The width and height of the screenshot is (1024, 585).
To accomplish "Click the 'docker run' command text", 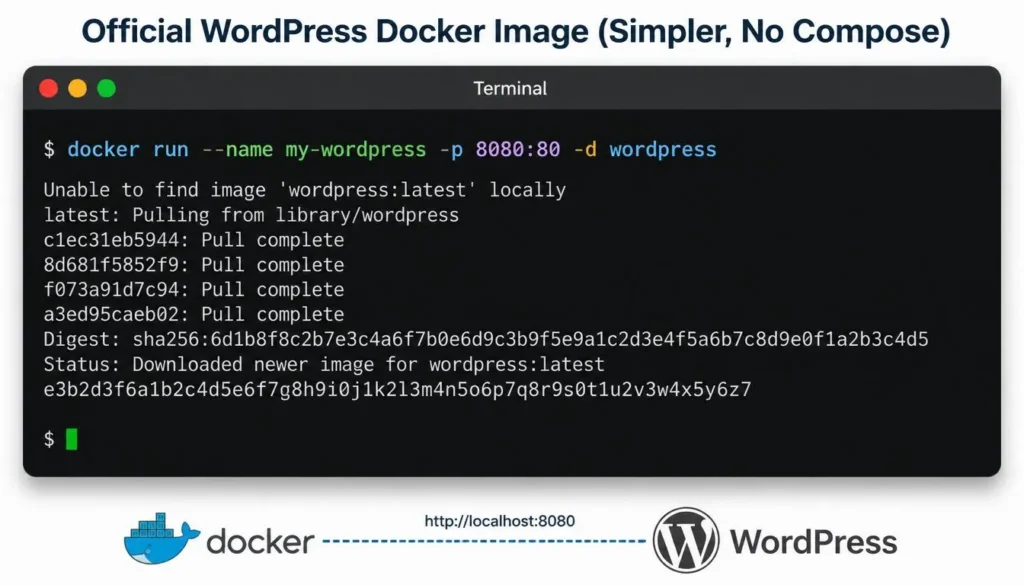I will (x=128, y=150).
